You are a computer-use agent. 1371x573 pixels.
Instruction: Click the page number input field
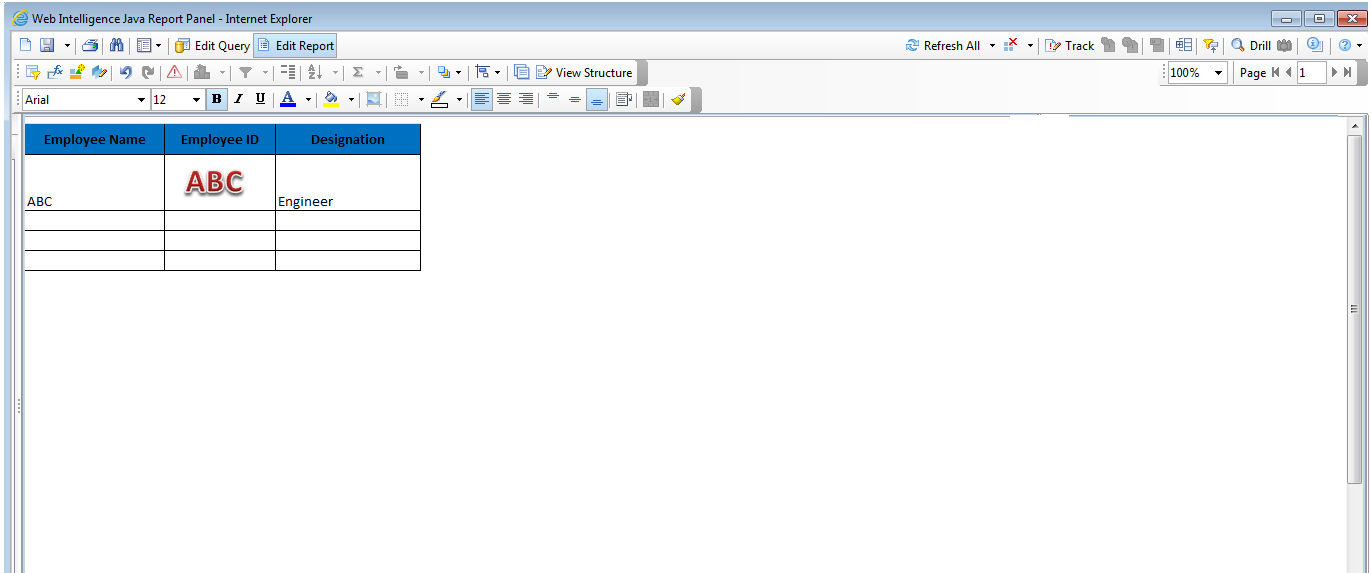pyautogui.click(x=1311, y=73)
